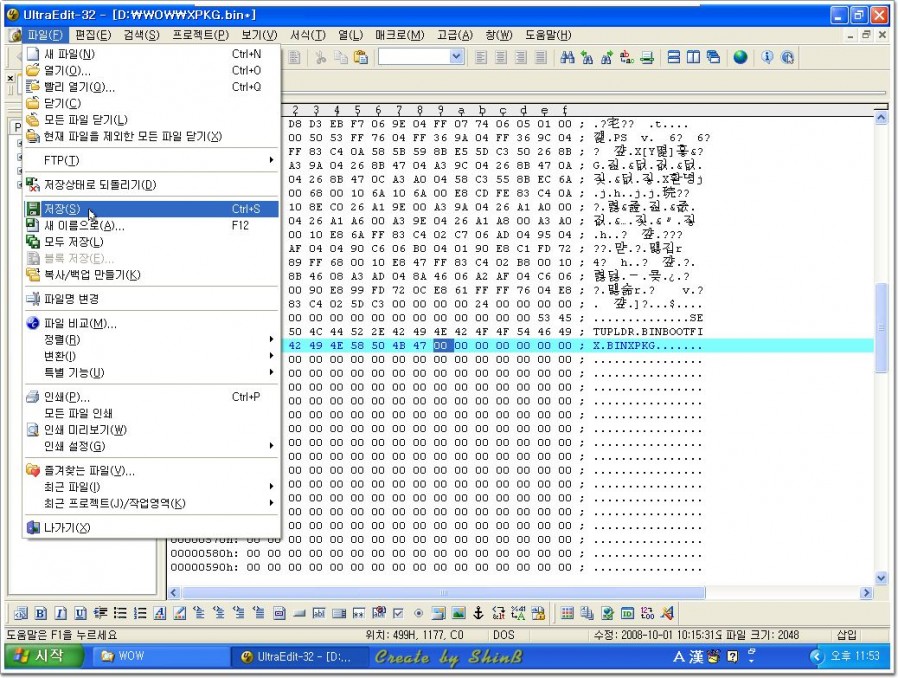Screen dimensions: 900x678
Task: Click the justify-fill toolbar icon
Action: point(541,57)
